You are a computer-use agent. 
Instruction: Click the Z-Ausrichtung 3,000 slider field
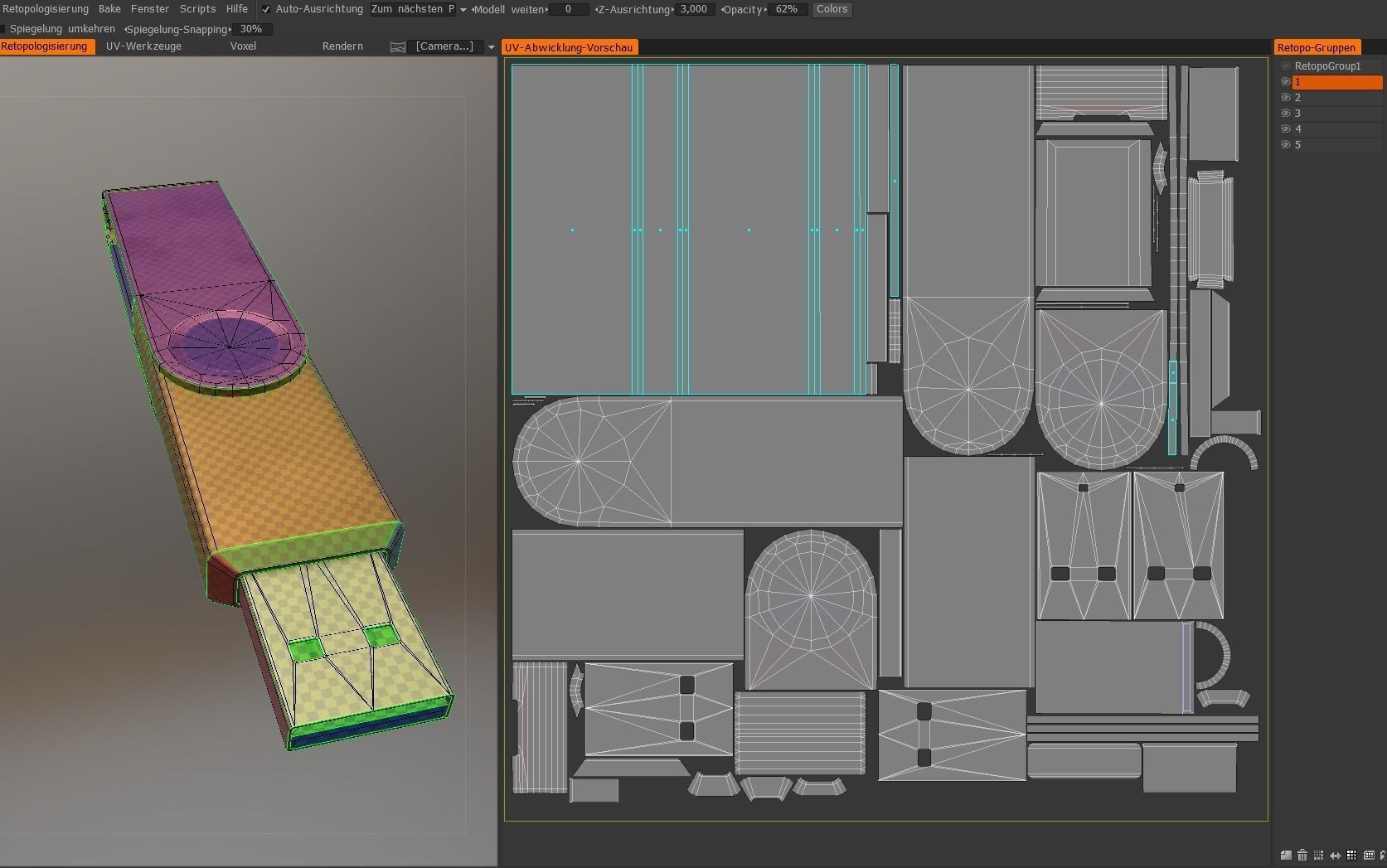(694, 9)
